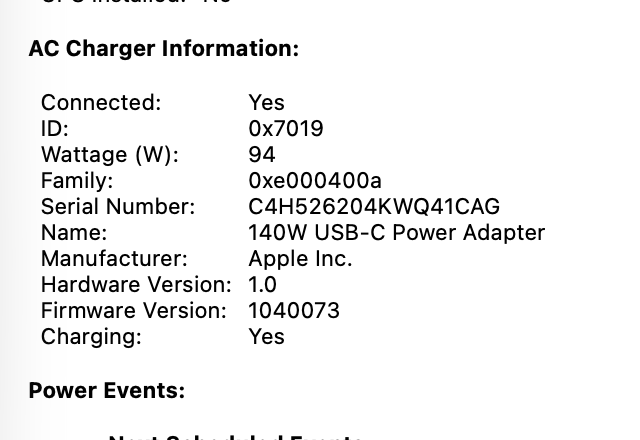Click the Manufacturer label

coord(113,259)
